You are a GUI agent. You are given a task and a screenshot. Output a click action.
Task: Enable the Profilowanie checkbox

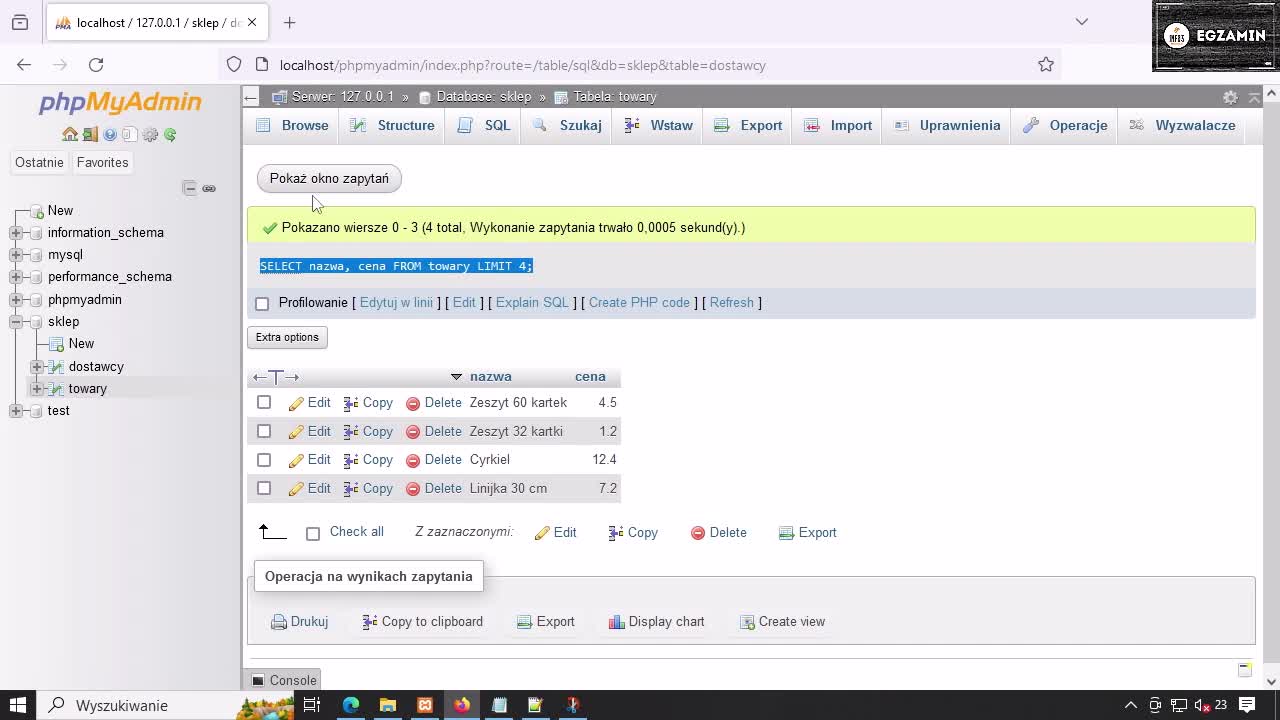pos(262,304)
